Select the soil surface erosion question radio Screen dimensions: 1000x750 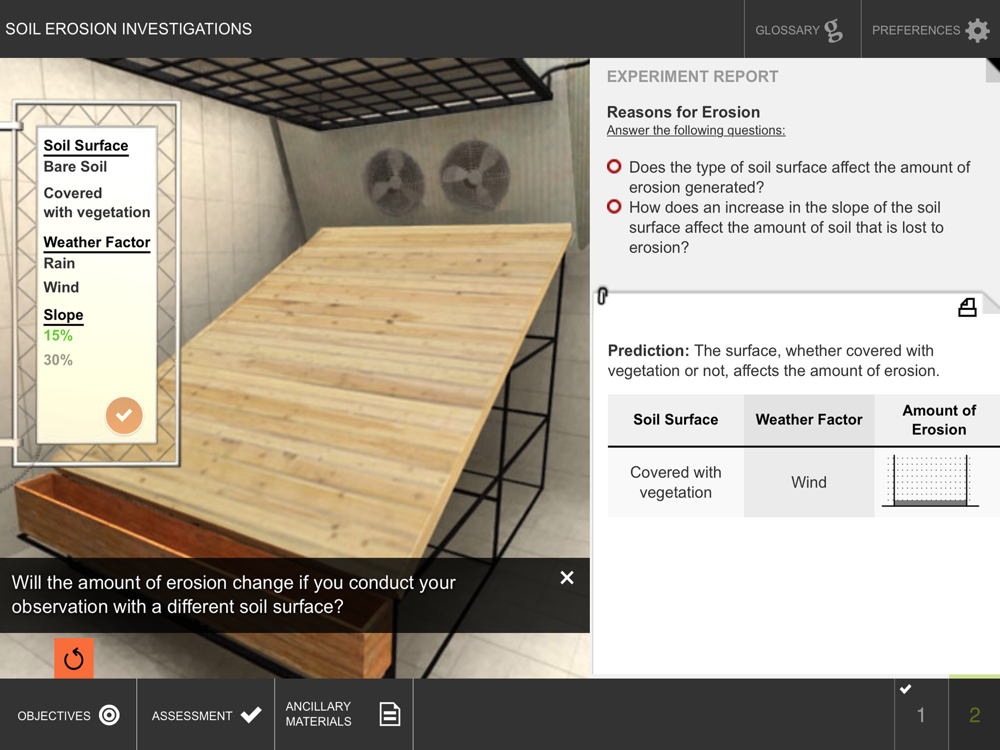[614, 166]
